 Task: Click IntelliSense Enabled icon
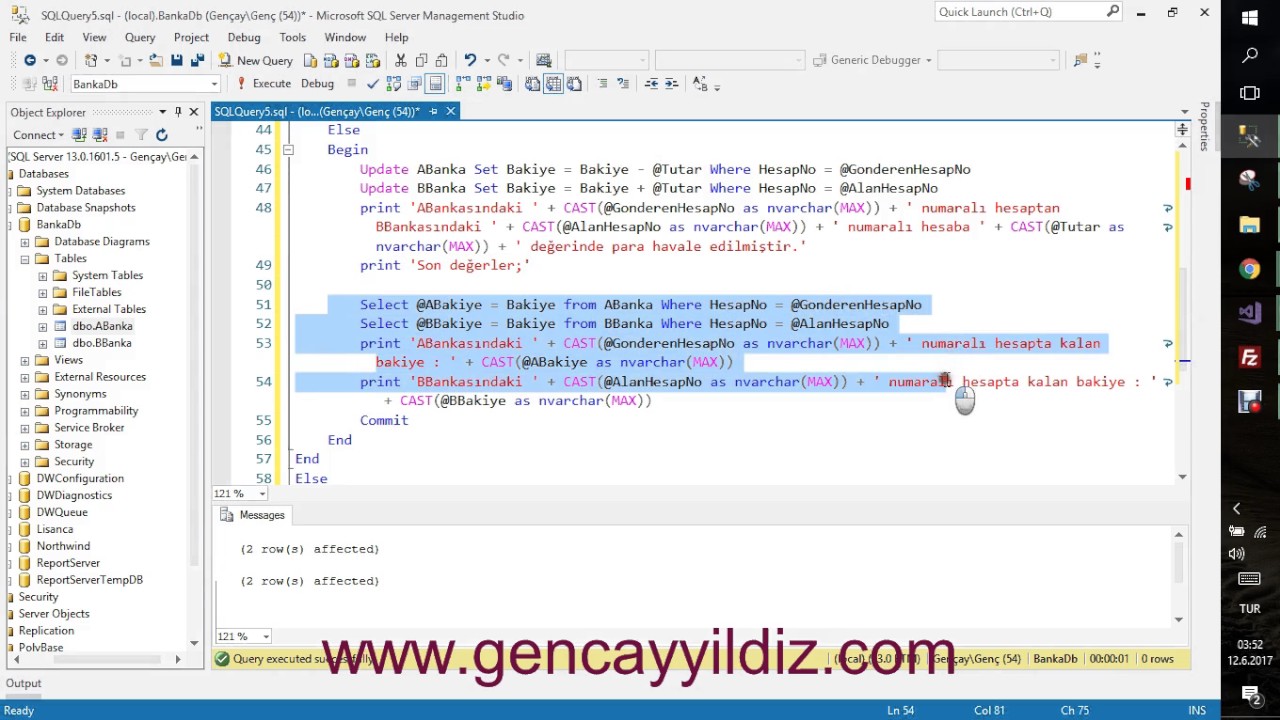[436, 84]
